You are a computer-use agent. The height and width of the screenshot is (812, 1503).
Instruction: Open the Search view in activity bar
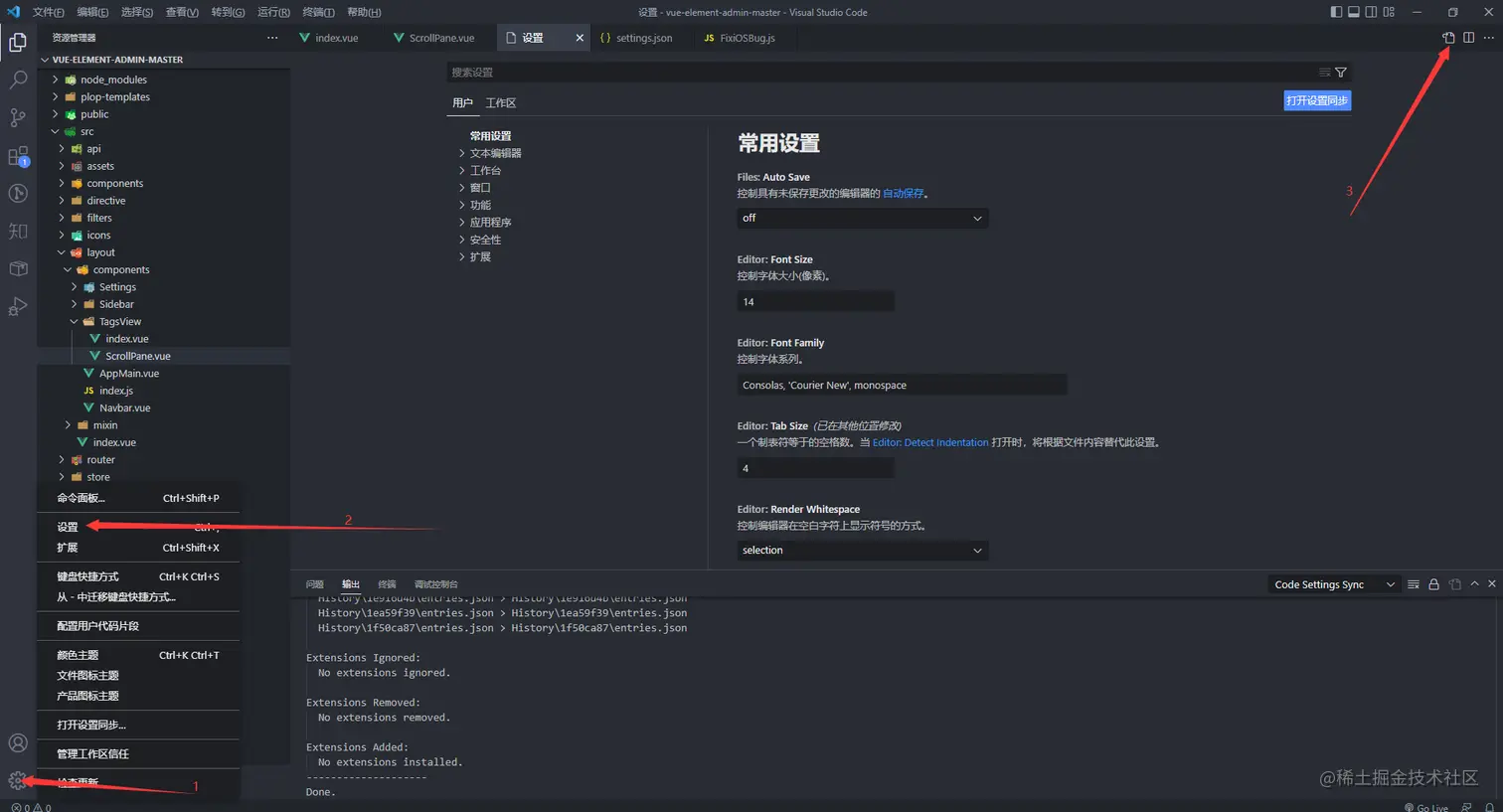(x=18, y=80)
